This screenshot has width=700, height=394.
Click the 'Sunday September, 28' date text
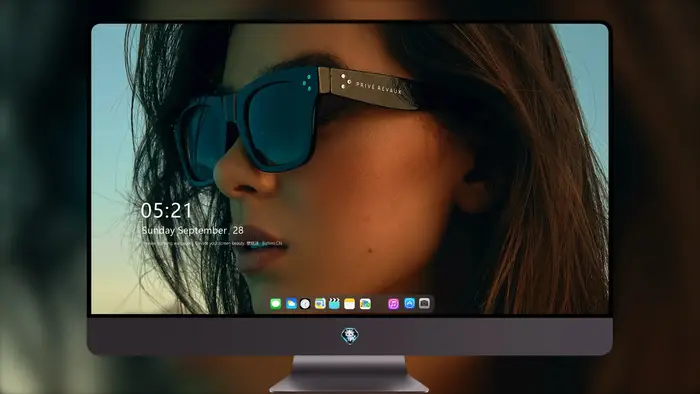coord(192,230)
